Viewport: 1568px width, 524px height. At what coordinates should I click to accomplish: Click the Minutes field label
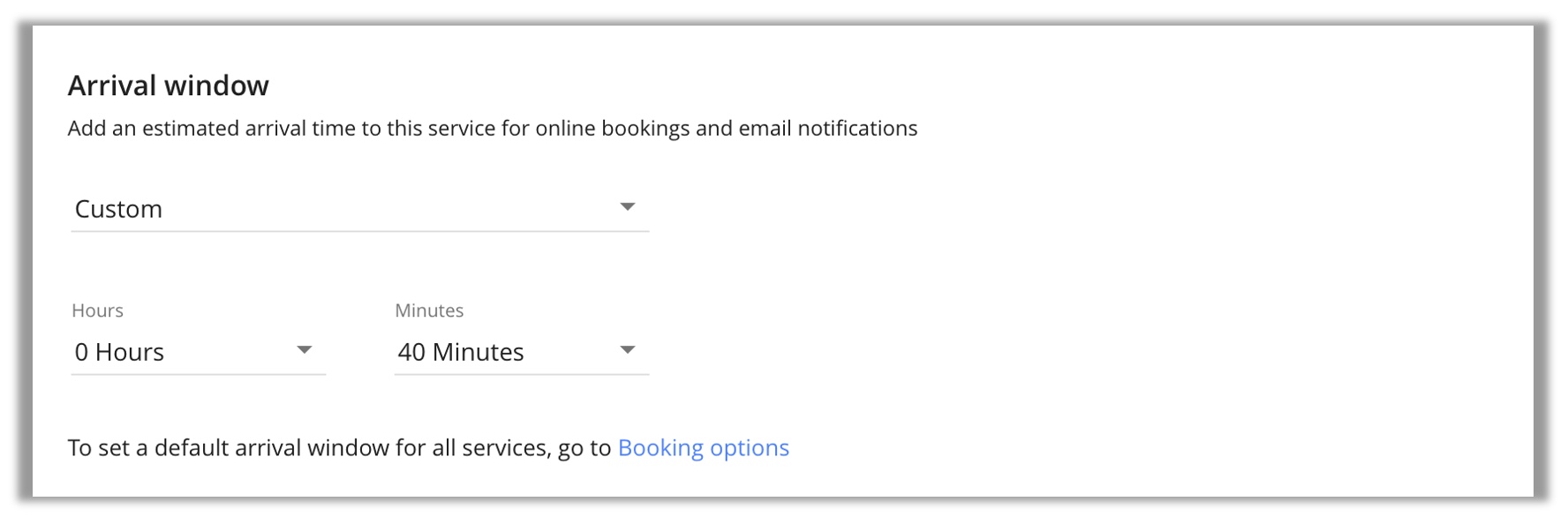click(x=429, y=311)
